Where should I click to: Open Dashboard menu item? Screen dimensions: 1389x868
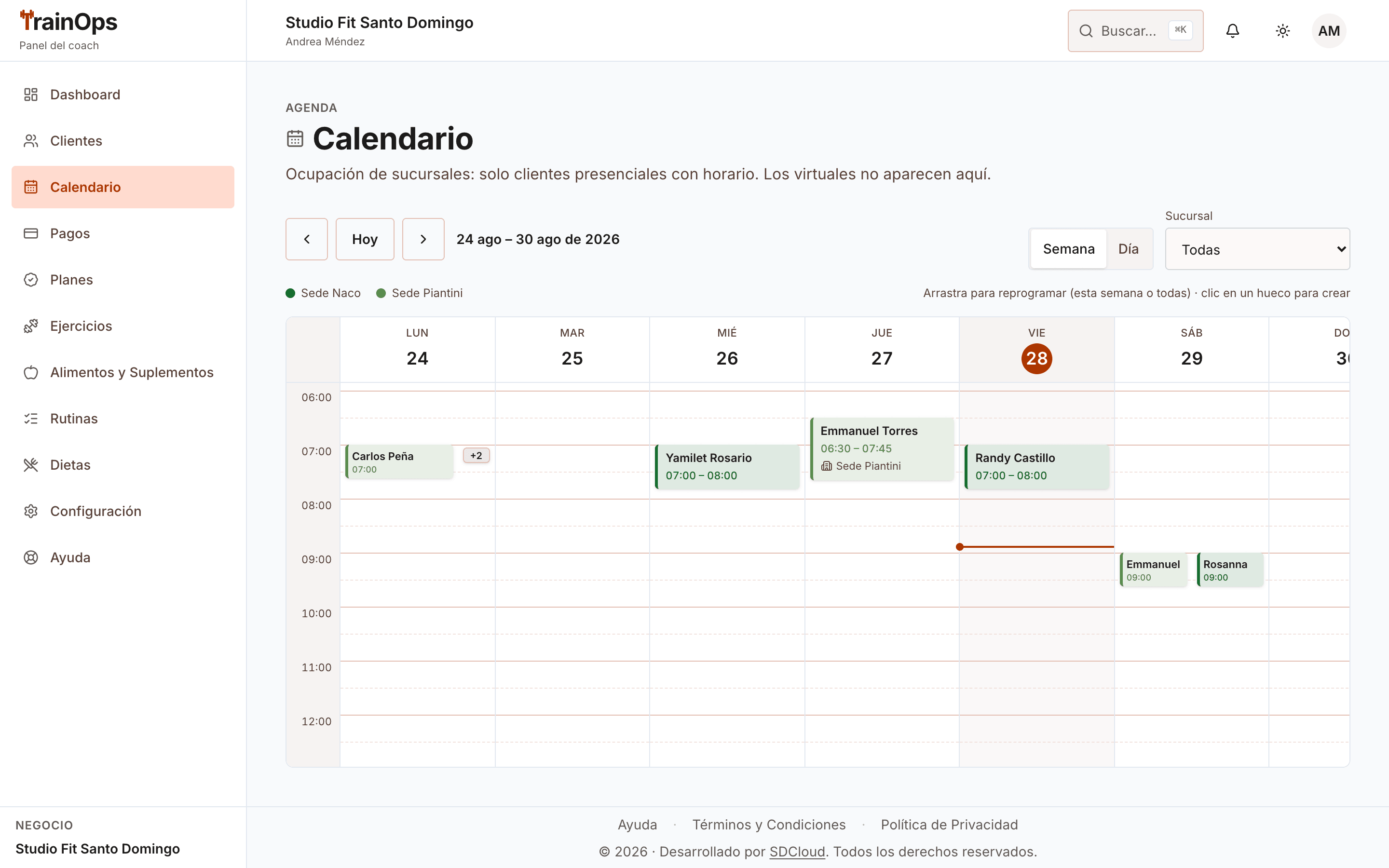(x=123, y=95)
